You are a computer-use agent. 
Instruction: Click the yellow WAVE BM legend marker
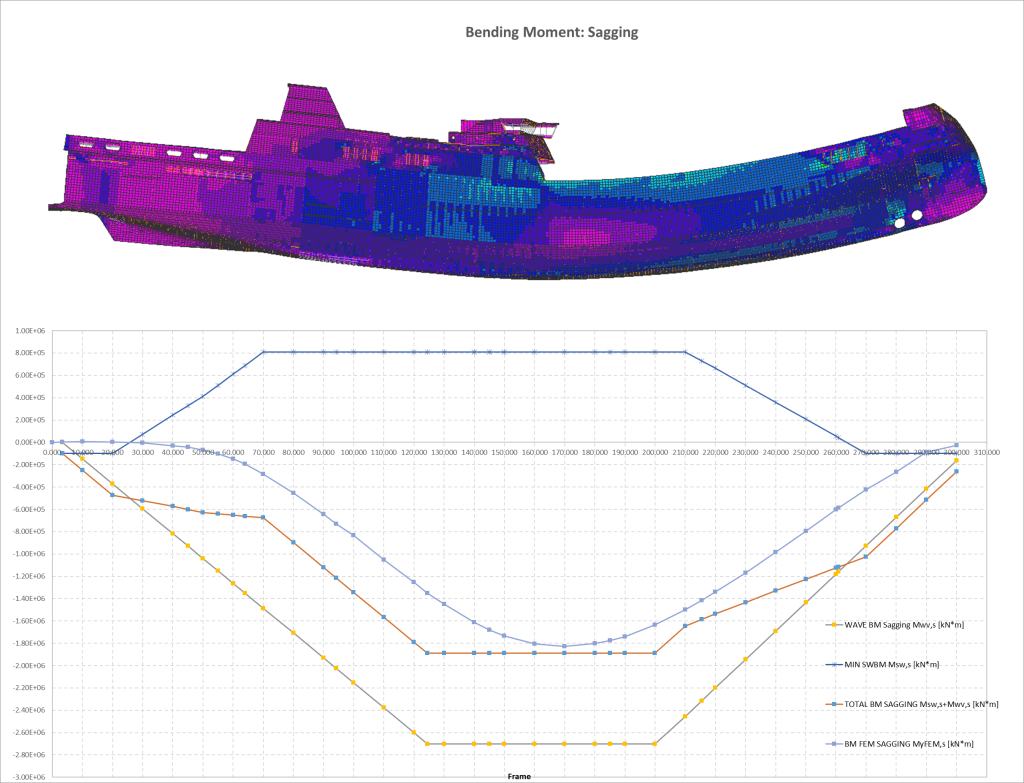pyautogui.click(x=834, y=625)
